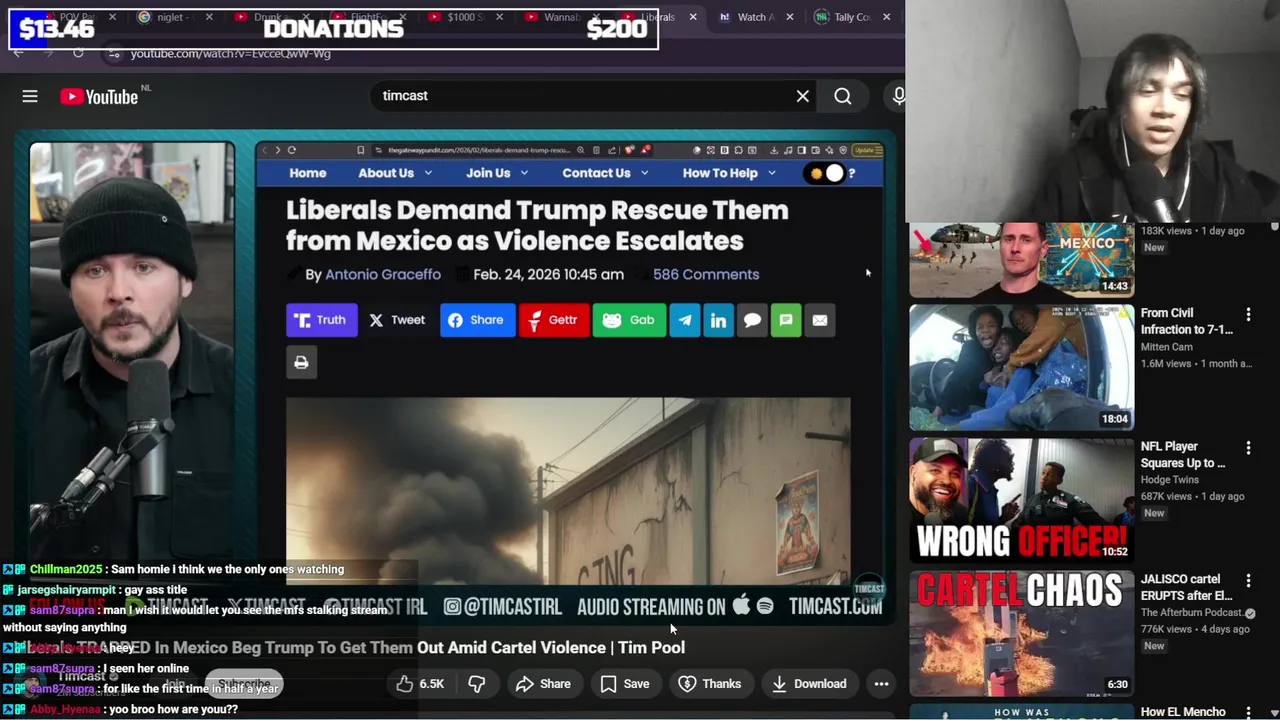Click the X Tweet share button
The image size is (1280, 720).
coord(397,320)
